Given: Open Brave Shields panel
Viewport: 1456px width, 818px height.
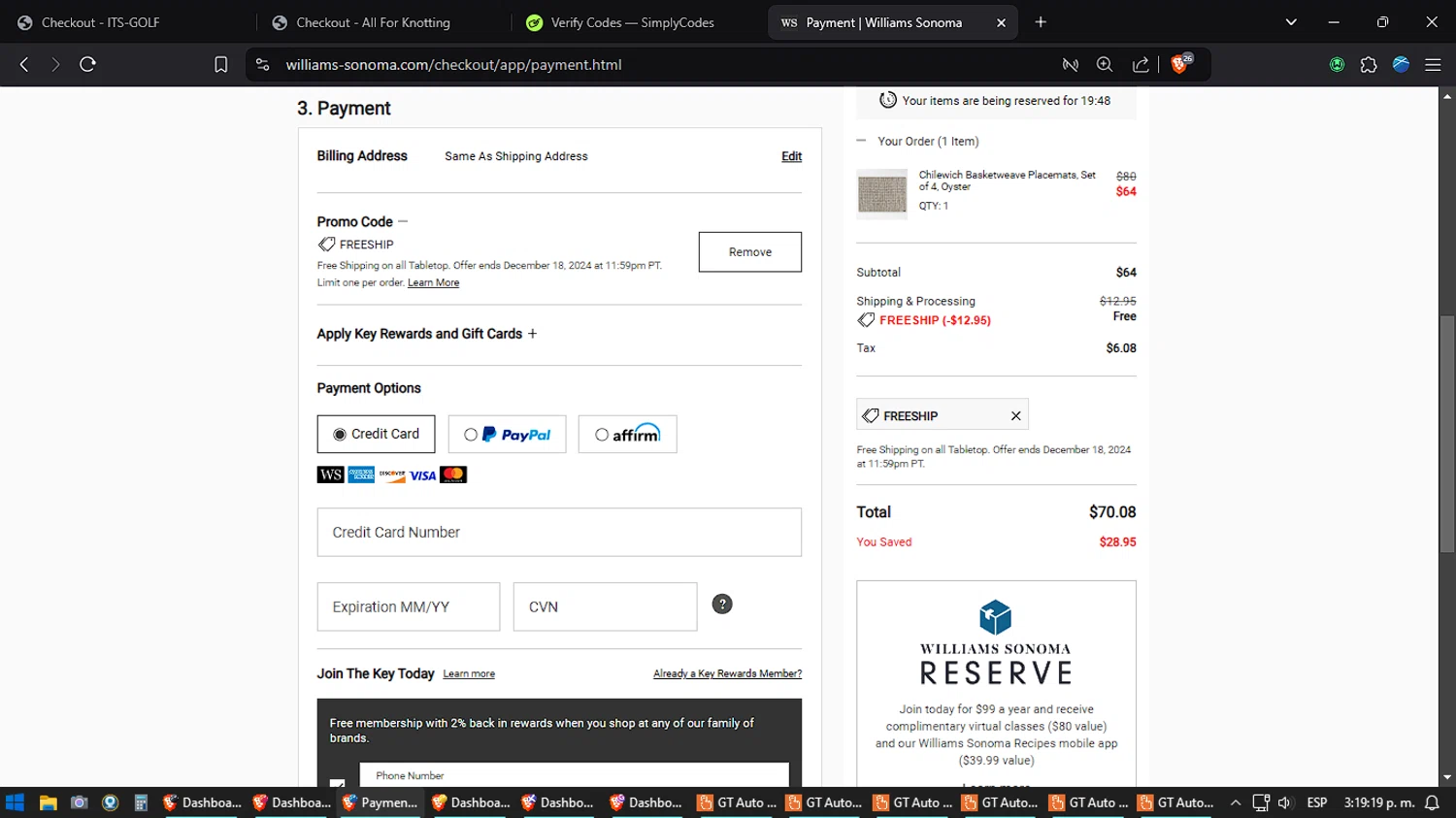Looking at the screenshot, I should click(x=1180, y=64).
